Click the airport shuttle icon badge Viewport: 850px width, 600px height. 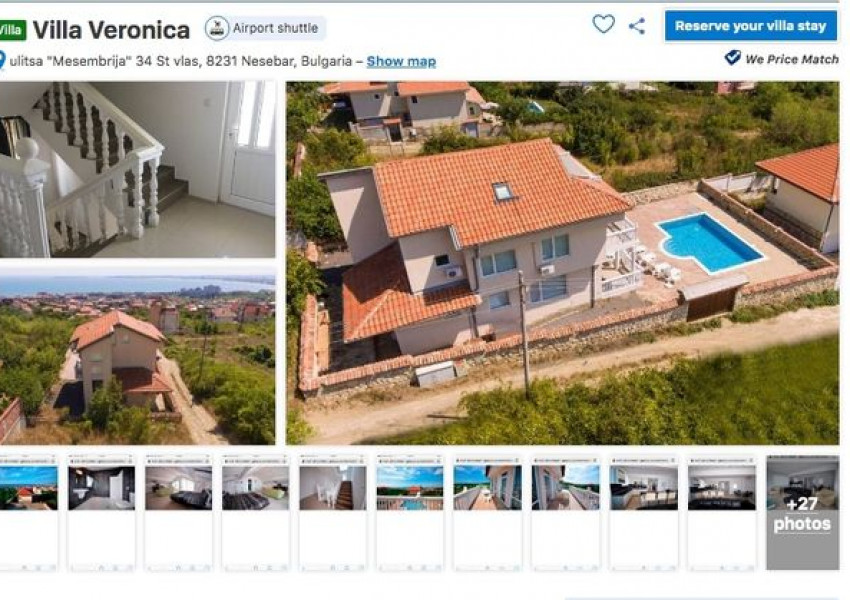(217, 28)
